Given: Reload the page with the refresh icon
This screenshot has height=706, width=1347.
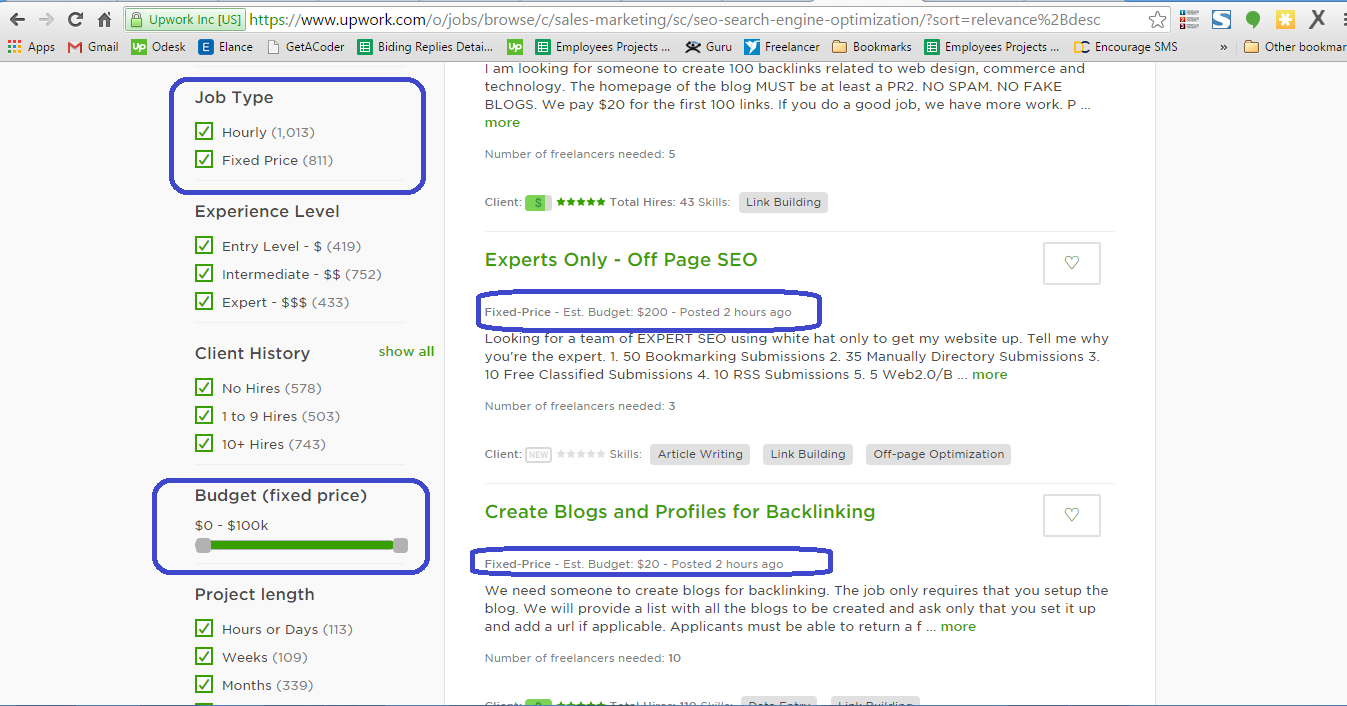Looking at the screenshot, I should pos(75,19).
